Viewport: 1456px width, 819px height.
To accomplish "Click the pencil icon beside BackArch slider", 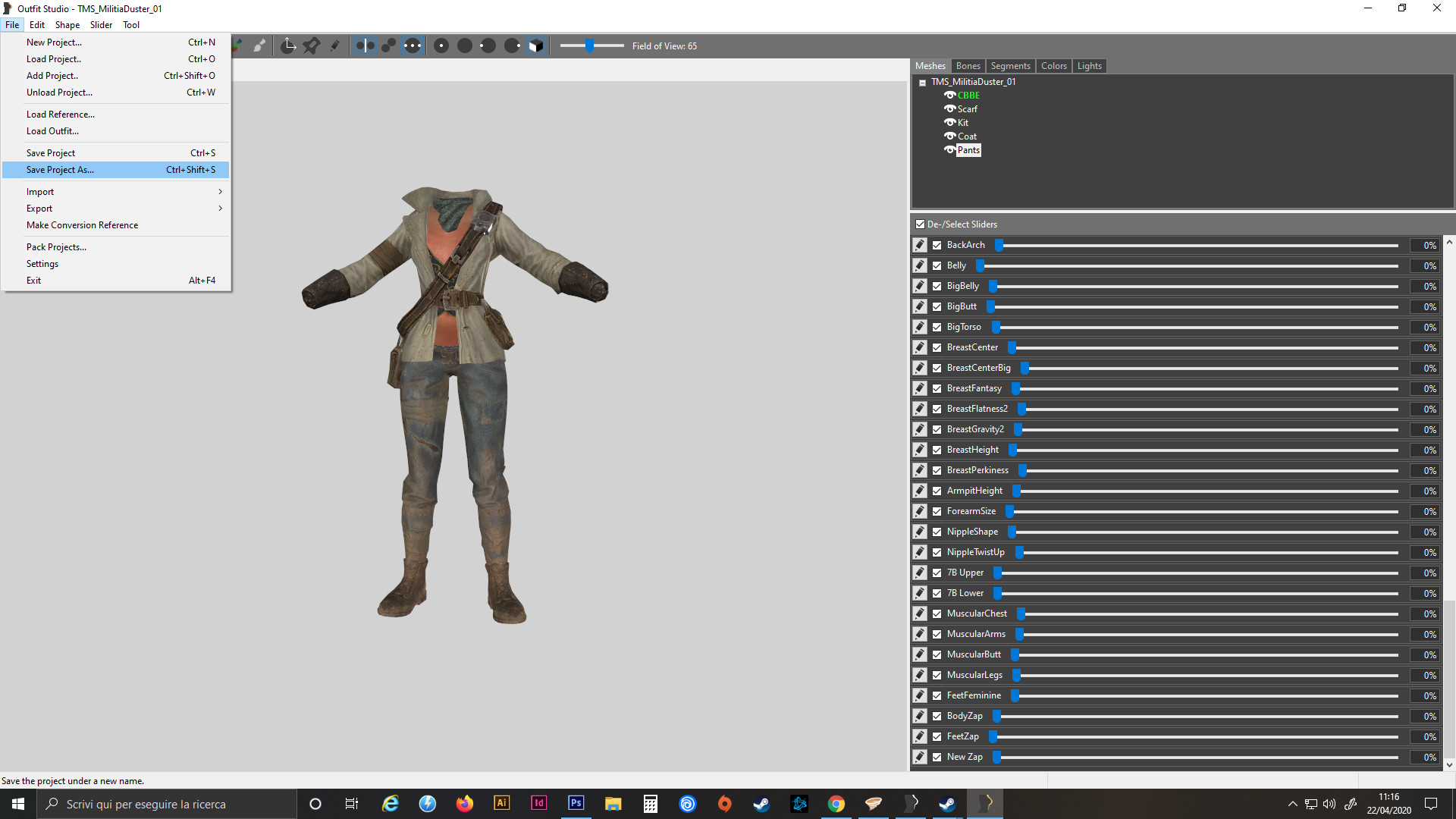I will (920, 245).
